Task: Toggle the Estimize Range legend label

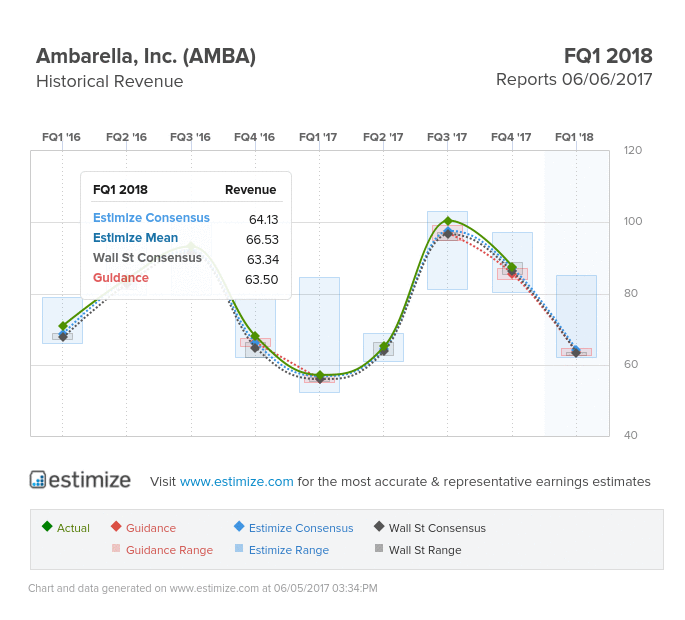Action: (x=289, y=550)
